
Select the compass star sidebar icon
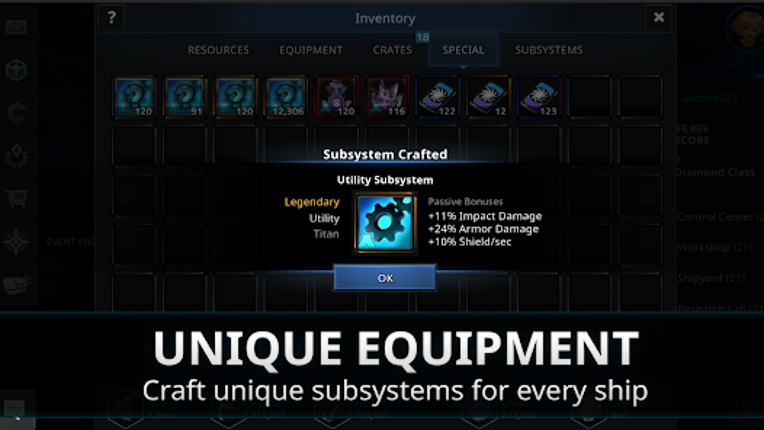point(17,242)
